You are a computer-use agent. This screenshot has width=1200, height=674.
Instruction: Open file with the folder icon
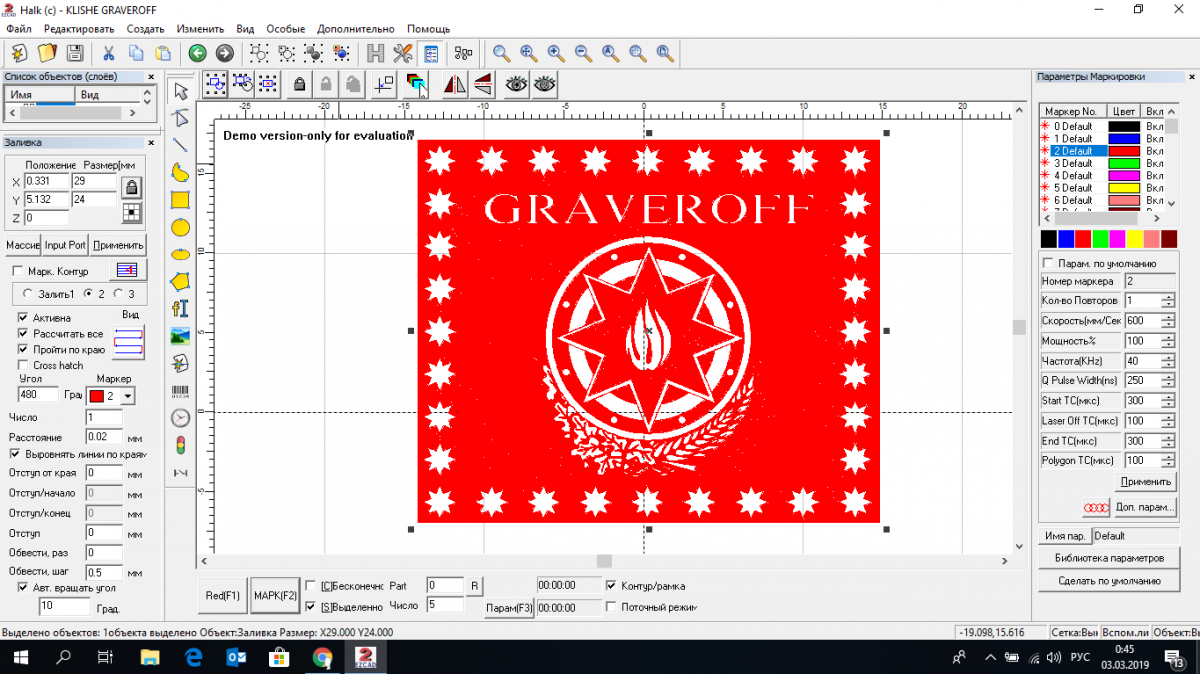click(x=46, y=52)
